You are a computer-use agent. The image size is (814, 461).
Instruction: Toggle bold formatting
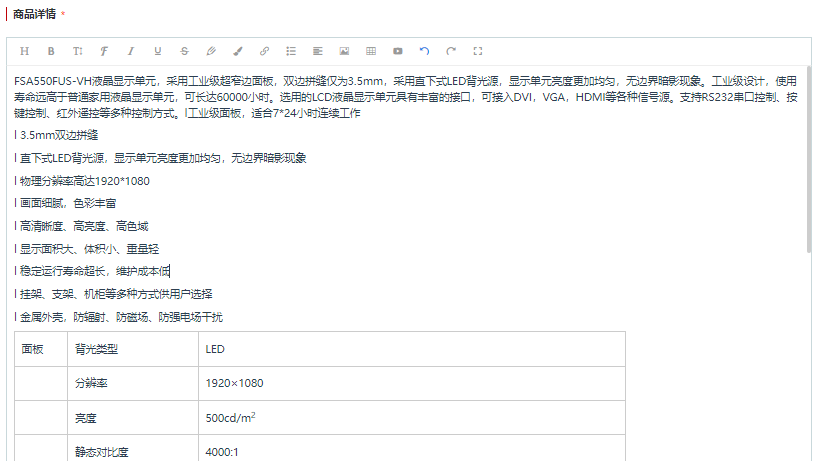[51, 51]
